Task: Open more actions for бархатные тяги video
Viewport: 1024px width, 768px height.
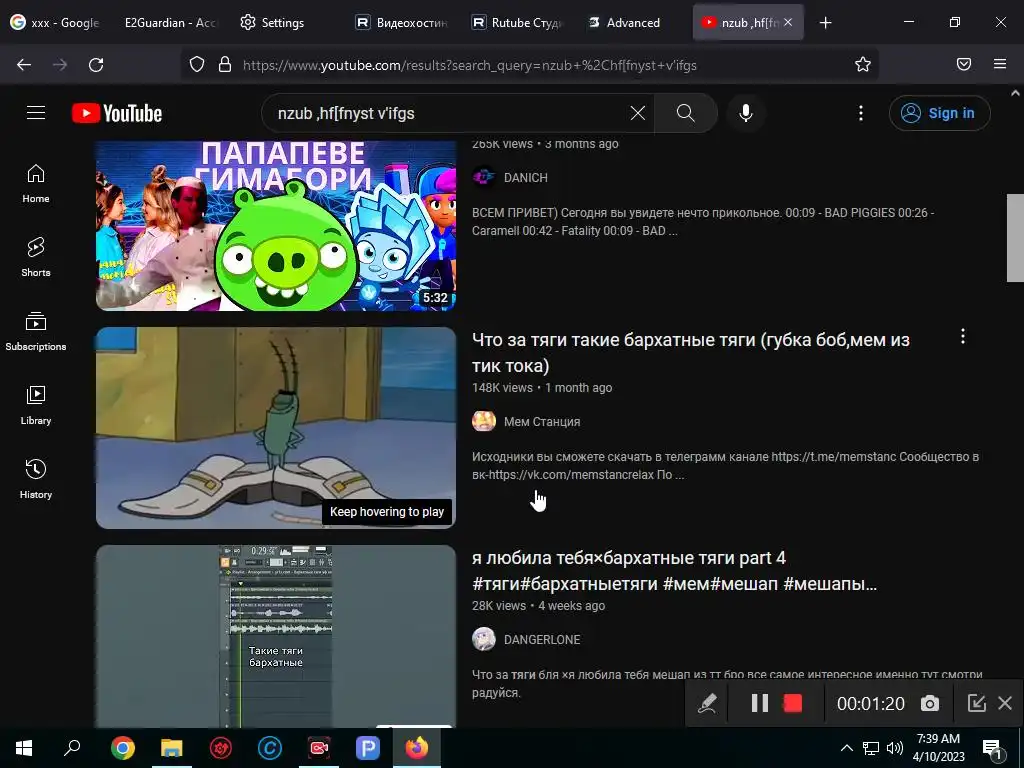Action: pos(962,336)
